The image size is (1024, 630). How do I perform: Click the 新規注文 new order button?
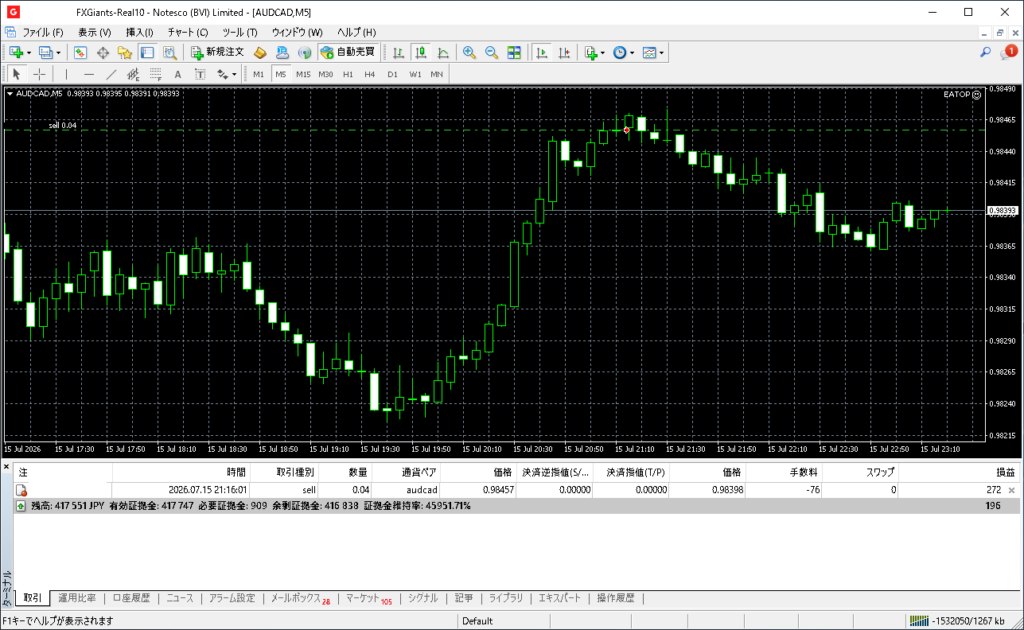click(x=217, y=52)
